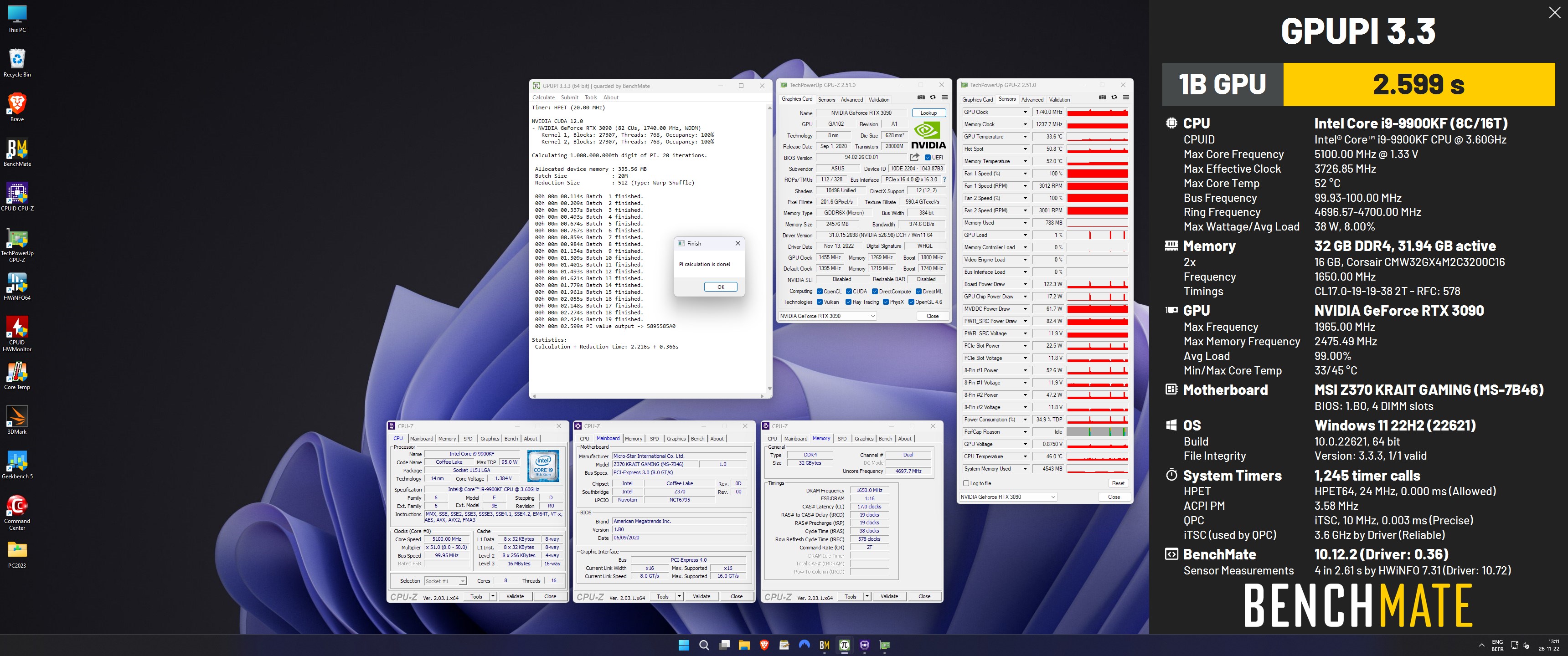Click the Tools button in the CPU-Z Memory window
1568x656 pixels.
tap(851, 596)
